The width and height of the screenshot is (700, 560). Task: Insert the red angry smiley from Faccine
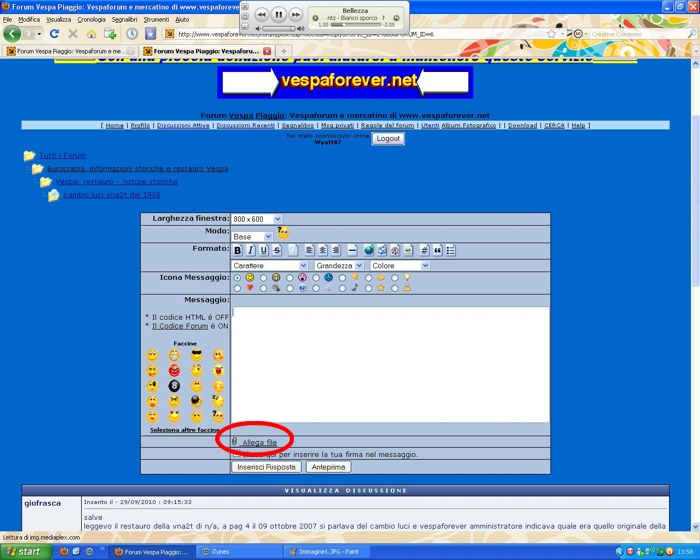tap(174, 370)
